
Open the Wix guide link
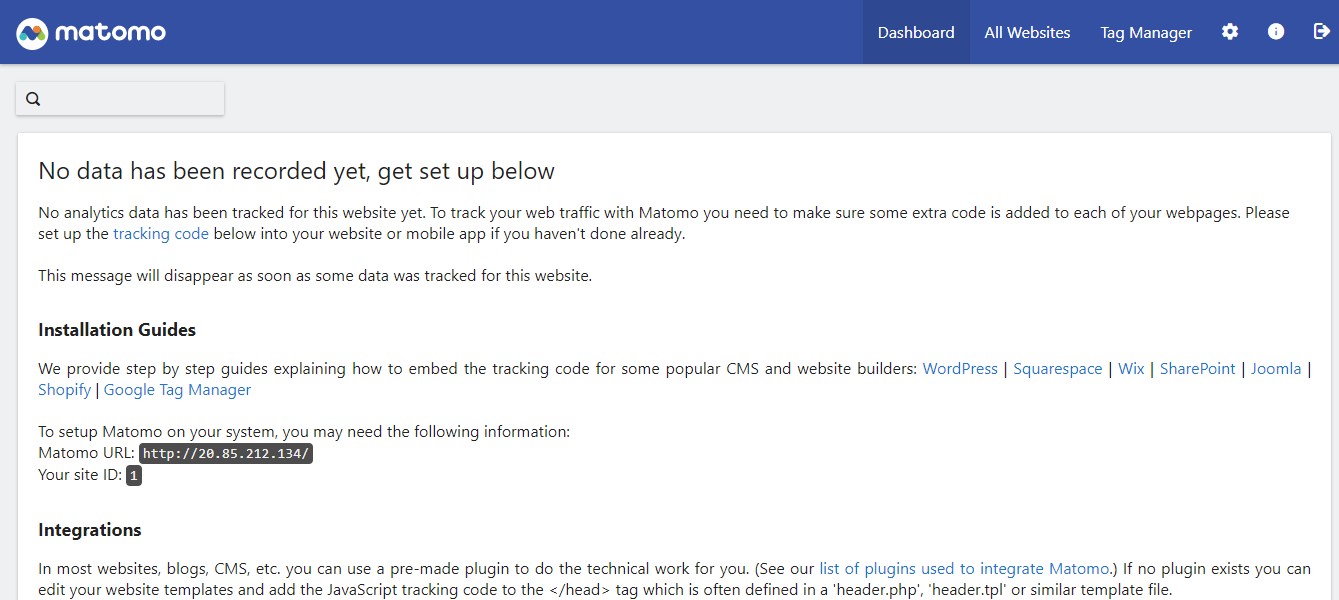[x=1131, y=369]
